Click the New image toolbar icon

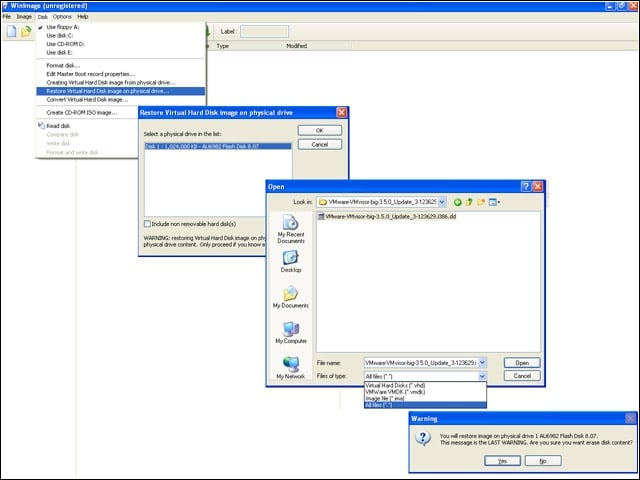(x=11, y=31)
